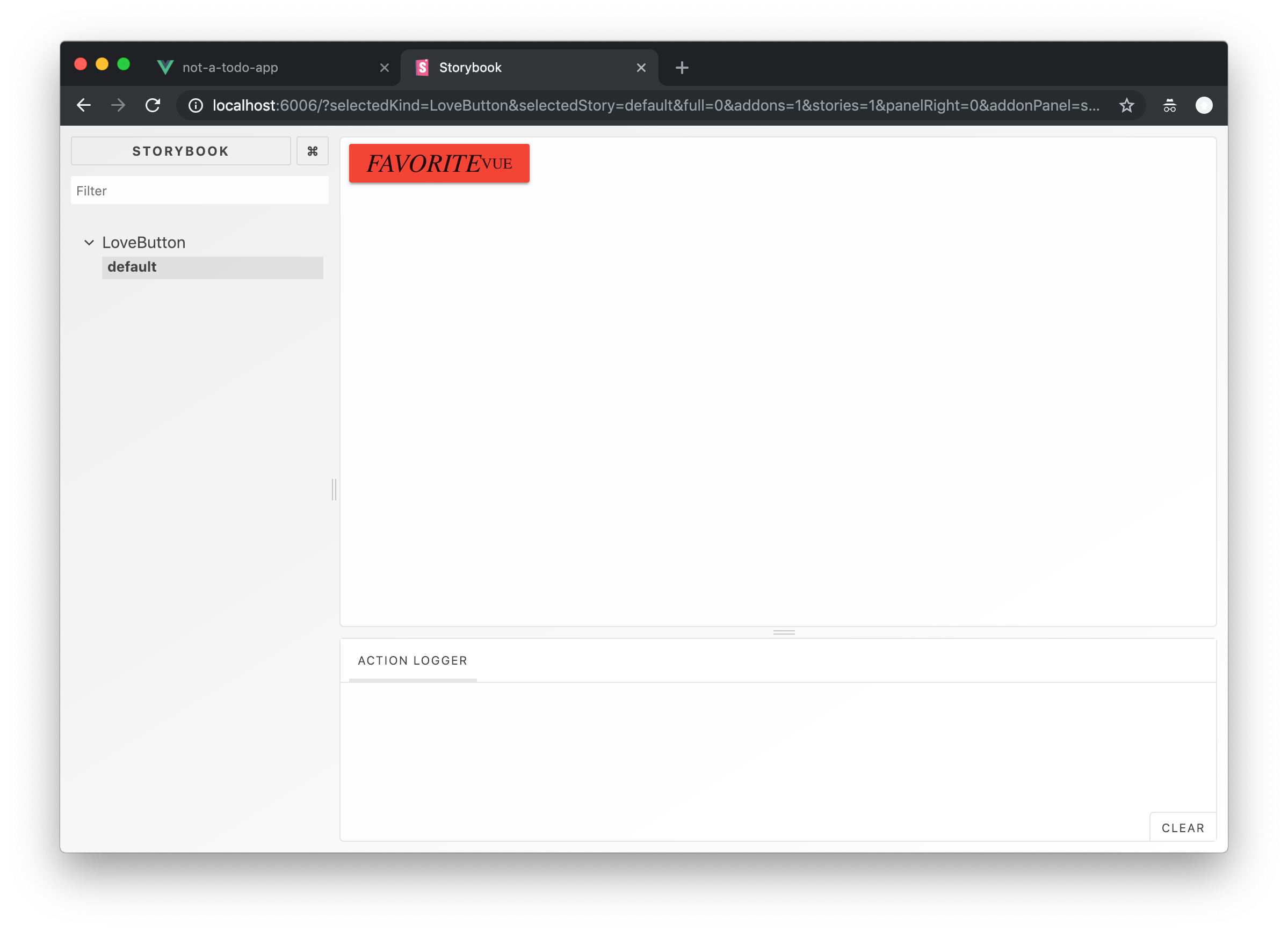Click the browser forward arrow

click(118, 105)
